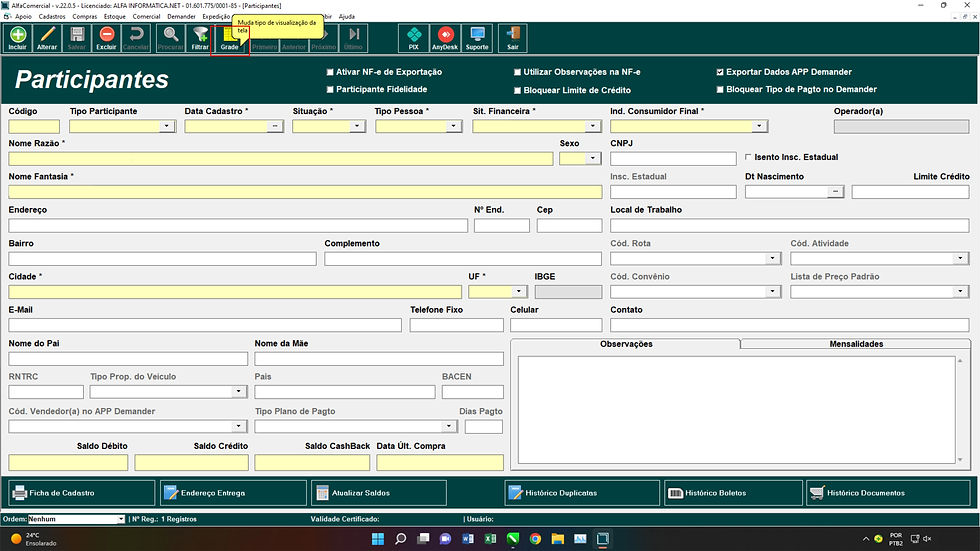Launch AnyDesk from the toolbar
Image resolution: width=980 pixels, height=551 pixels.
pos(445,38)
